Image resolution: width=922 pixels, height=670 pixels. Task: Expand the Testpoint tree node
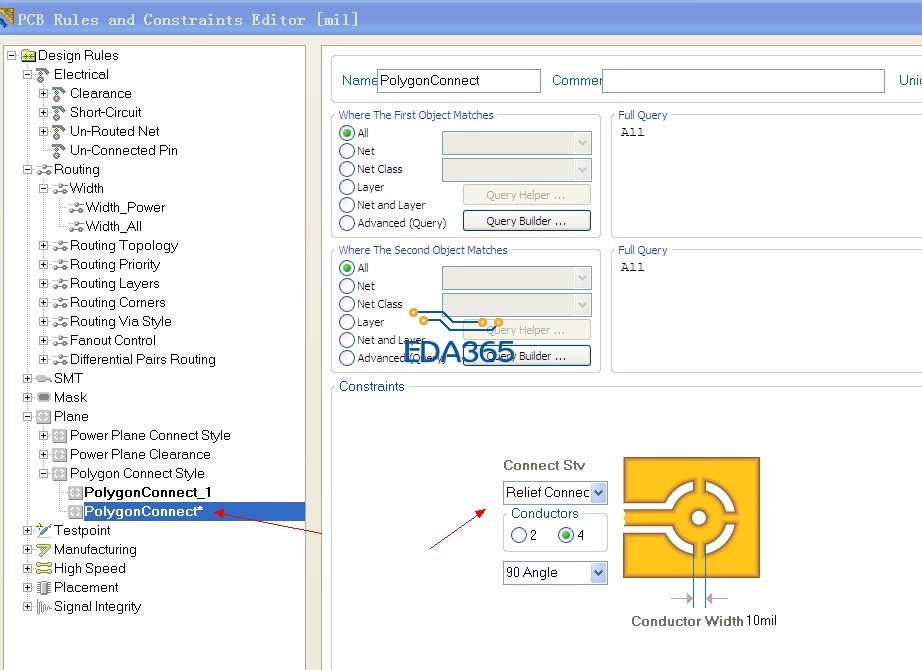point(27,531)
